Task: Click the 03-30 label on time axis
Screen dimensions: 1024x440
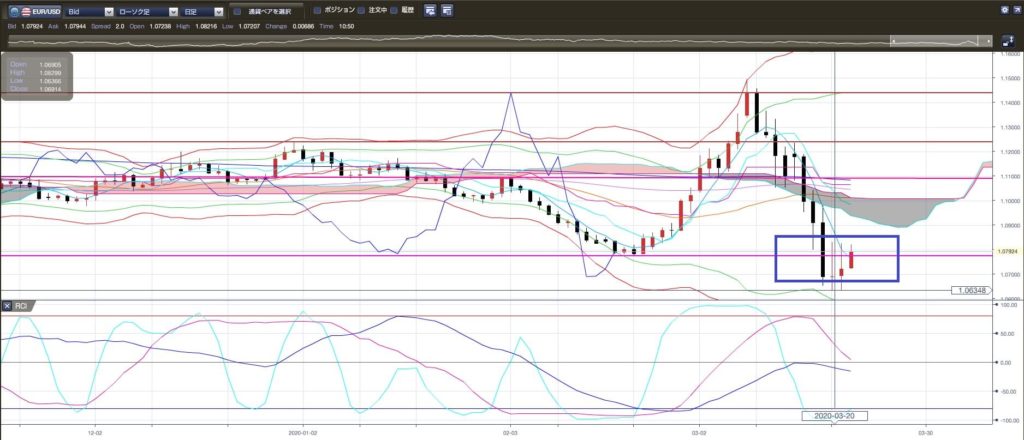Action: [925, 432]
